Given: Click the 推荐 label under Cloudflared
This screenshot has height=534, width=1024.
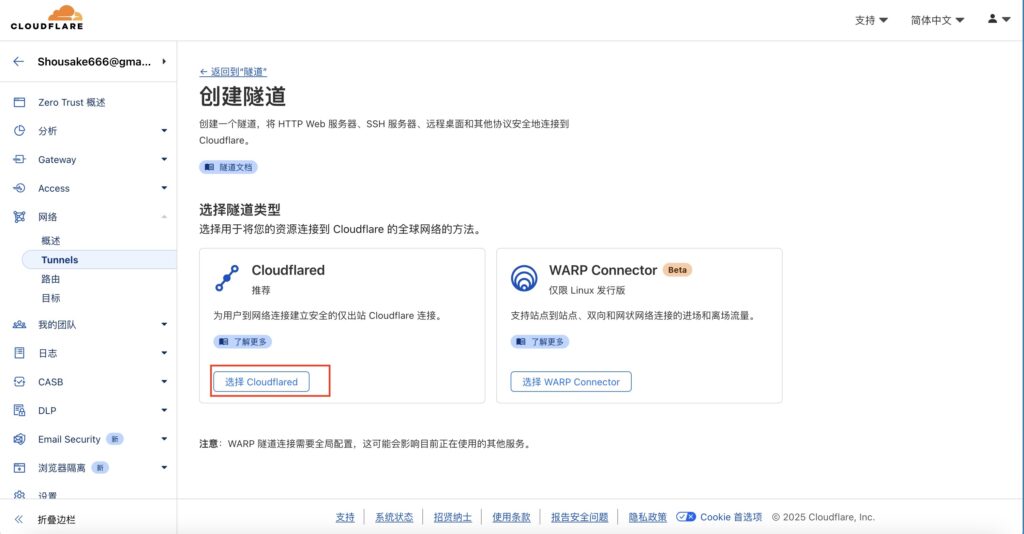Looking at the screenshot, I should 261,291.
